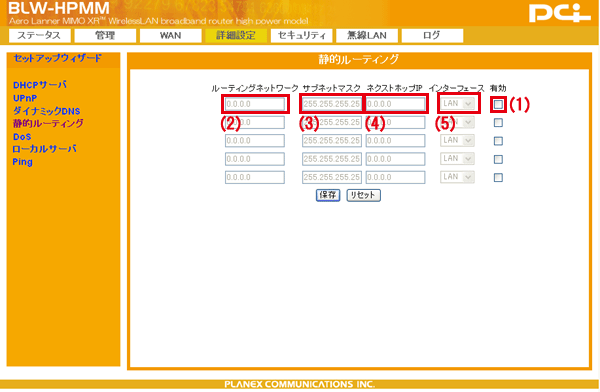
Task: Open first row interface LAN dropdown
Action: click(457, 103)
